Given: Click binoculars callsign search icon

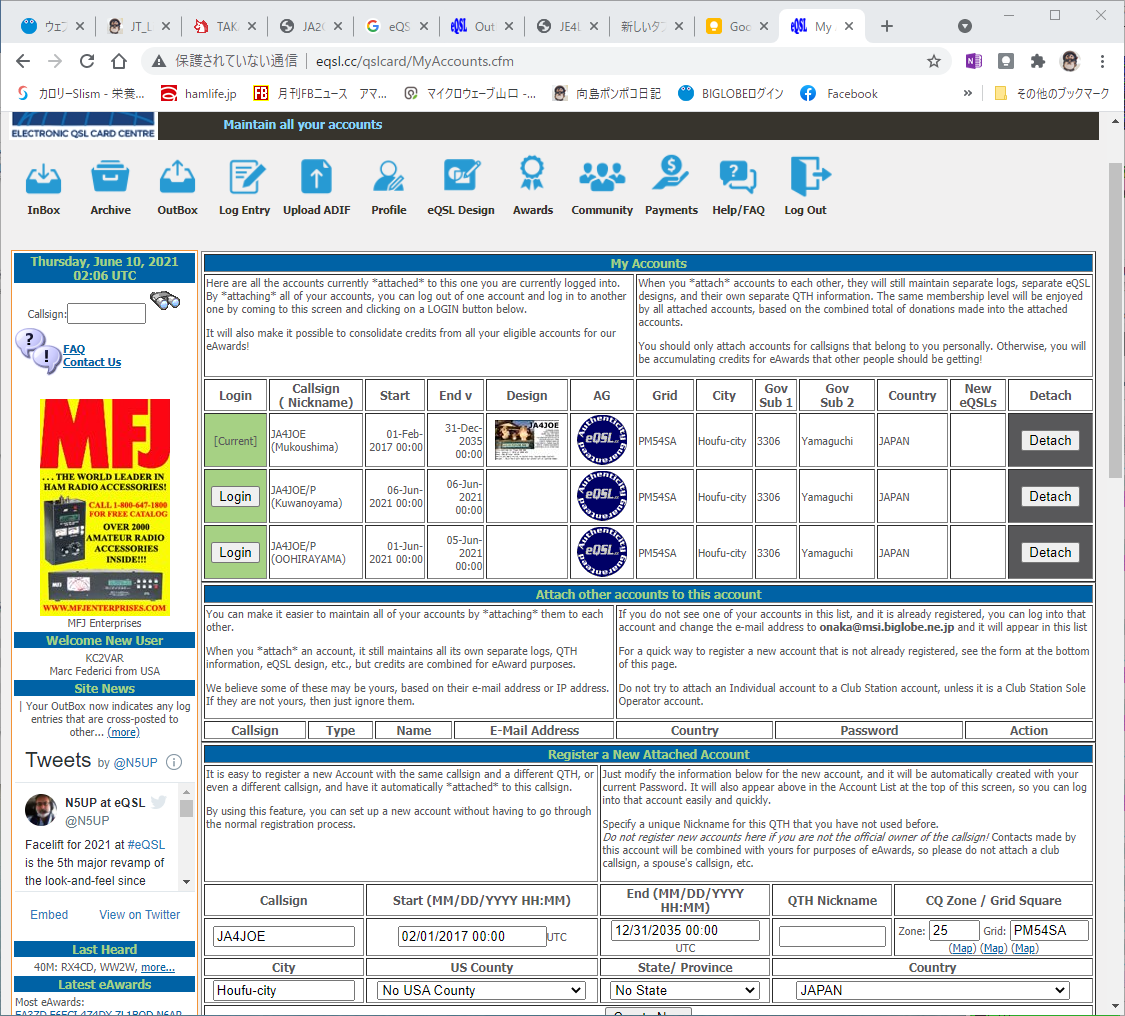Looking at the screenshot, I should (x=165, y=300).
